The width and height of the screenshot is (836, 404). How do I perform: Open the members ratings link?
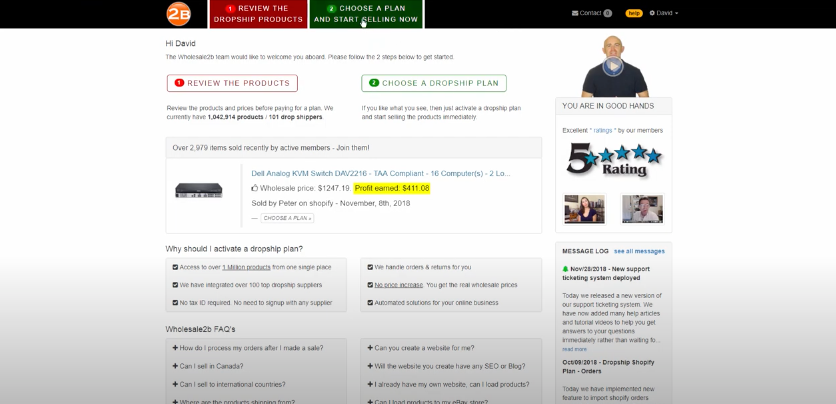click(602, 131)
